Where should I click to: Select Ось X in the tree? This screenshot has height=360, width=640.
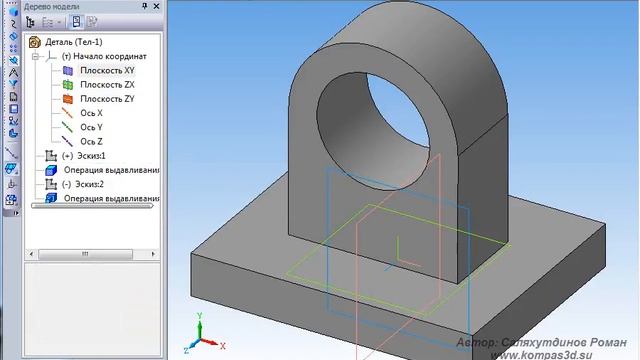click(x=91, y=113)
